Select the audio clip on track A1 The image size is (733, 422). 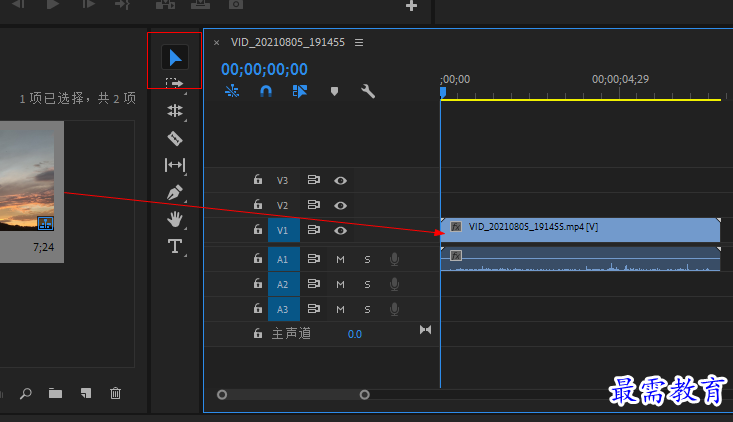click(580, 259)
